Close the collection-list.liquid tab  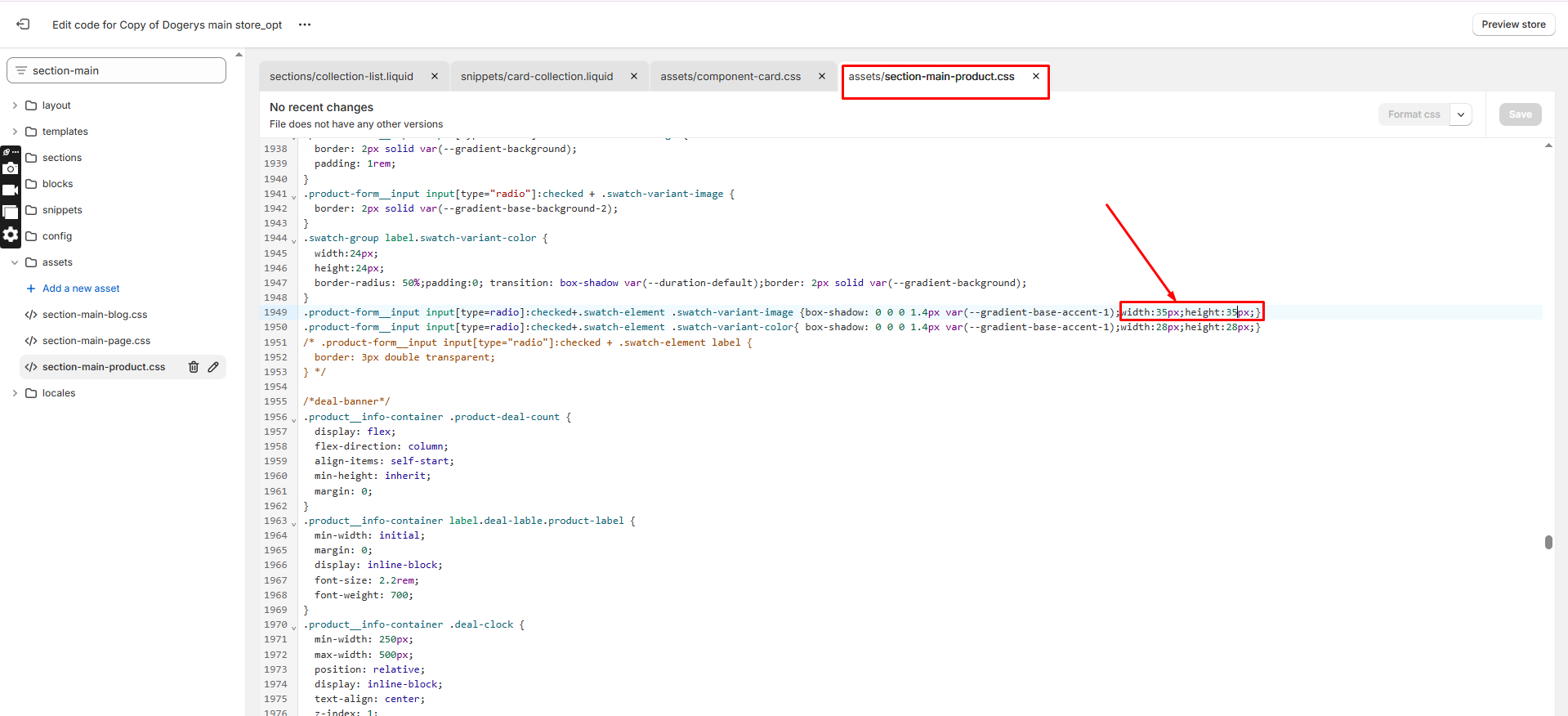pos(435,76)
